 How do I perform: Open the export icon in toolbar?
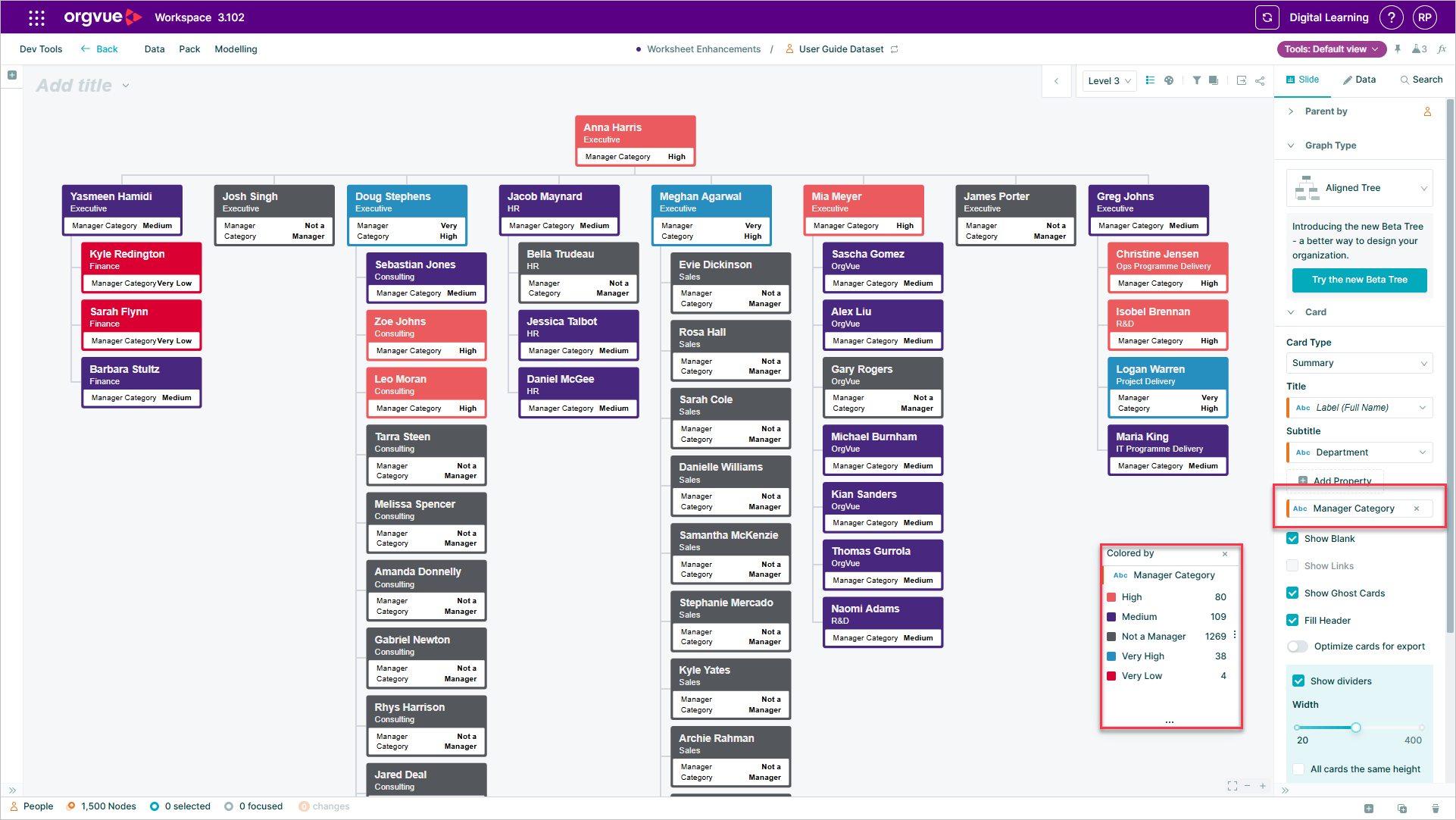click(1241, 80)
